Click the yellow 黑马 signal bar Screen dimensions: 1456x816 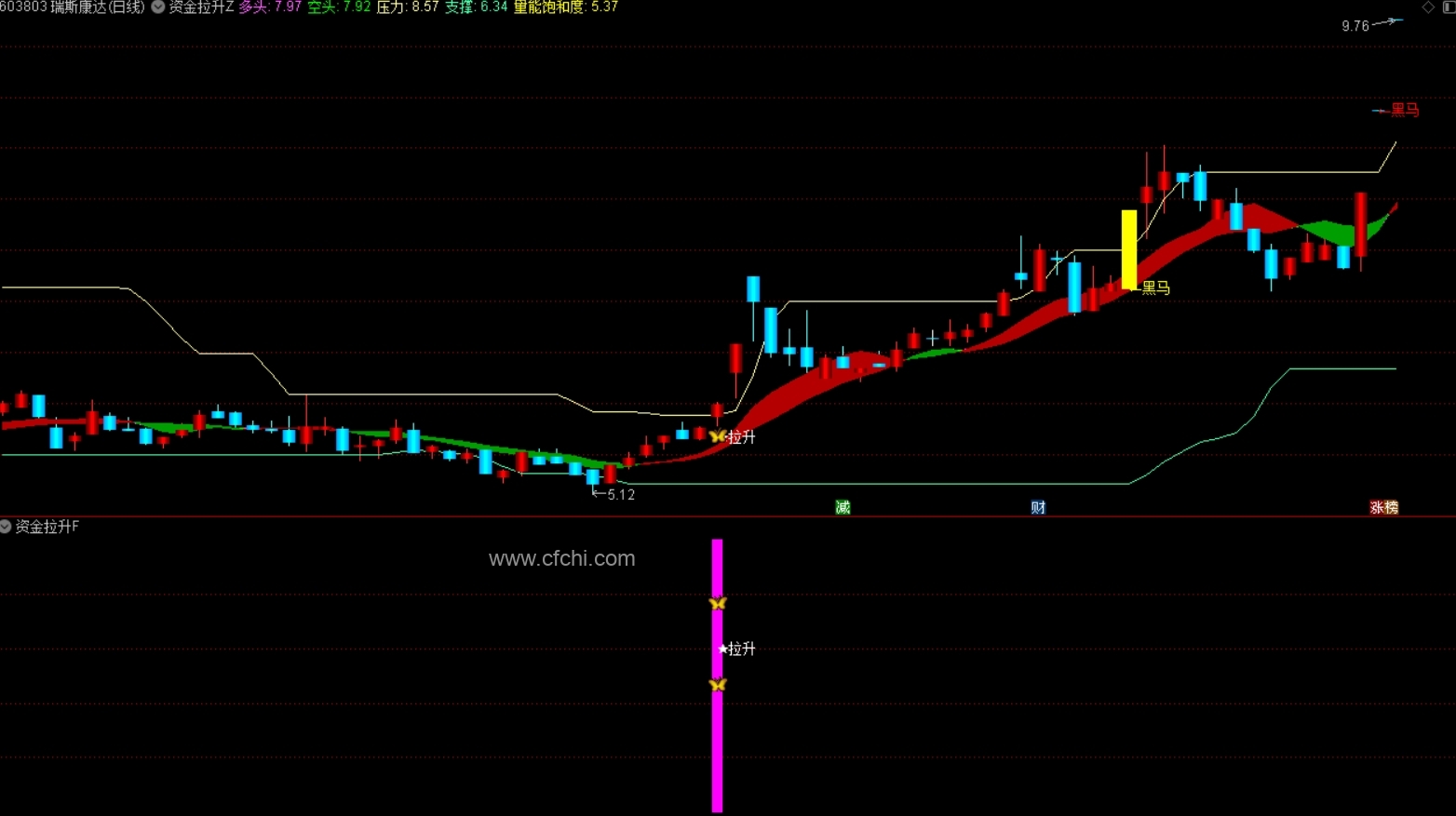coord(1129,249)
